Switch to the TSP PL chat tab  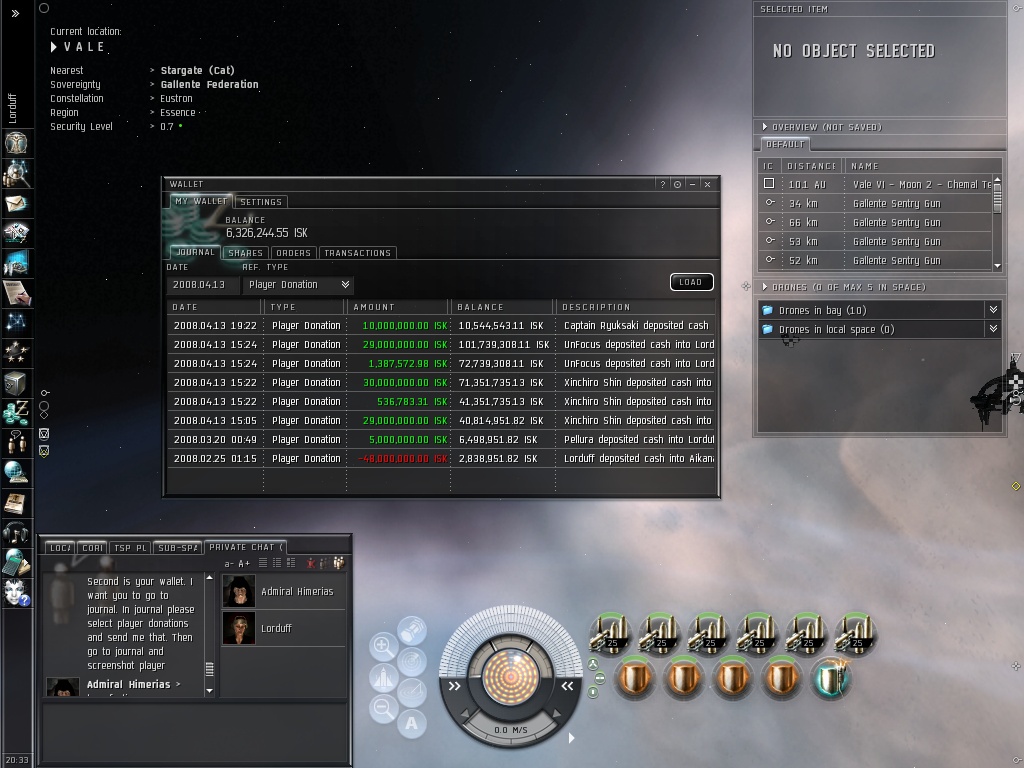[130, 548]
